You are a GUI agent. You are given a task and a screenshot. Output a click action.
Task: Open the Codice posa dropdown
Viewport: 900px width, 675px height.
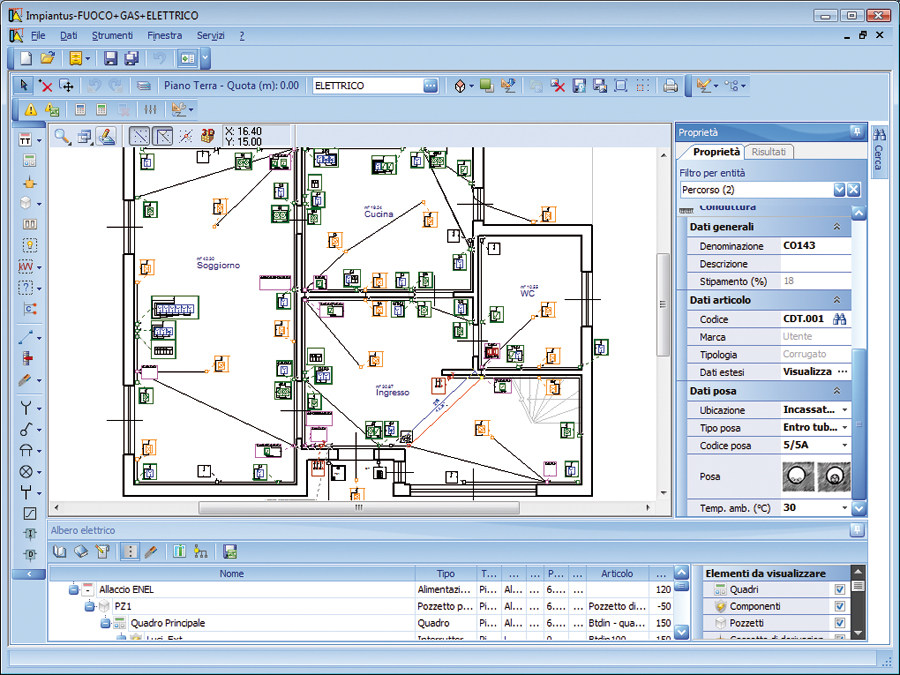tap(844, 445)
